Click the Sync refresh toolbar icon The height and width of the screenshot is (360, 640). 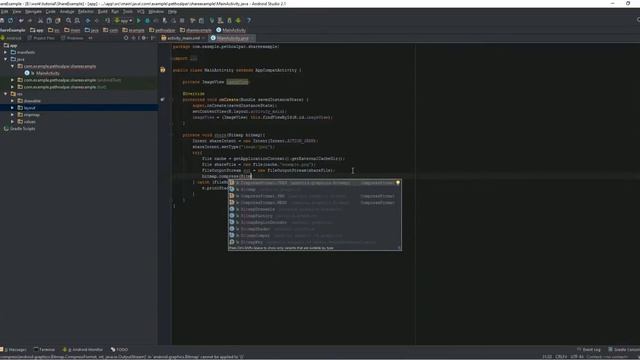point(11,20)
